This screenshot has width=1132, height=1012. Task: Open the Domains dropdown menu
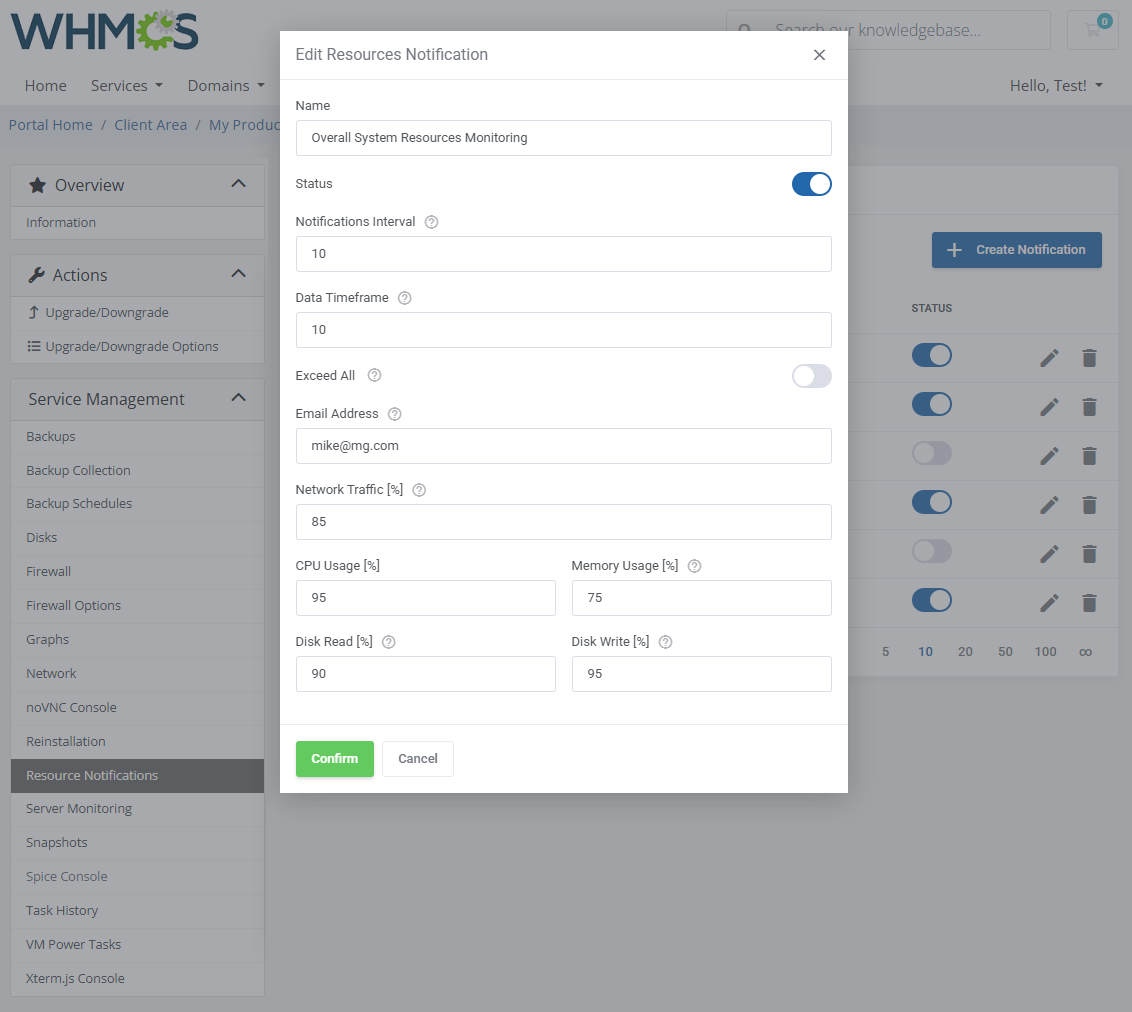226,86
